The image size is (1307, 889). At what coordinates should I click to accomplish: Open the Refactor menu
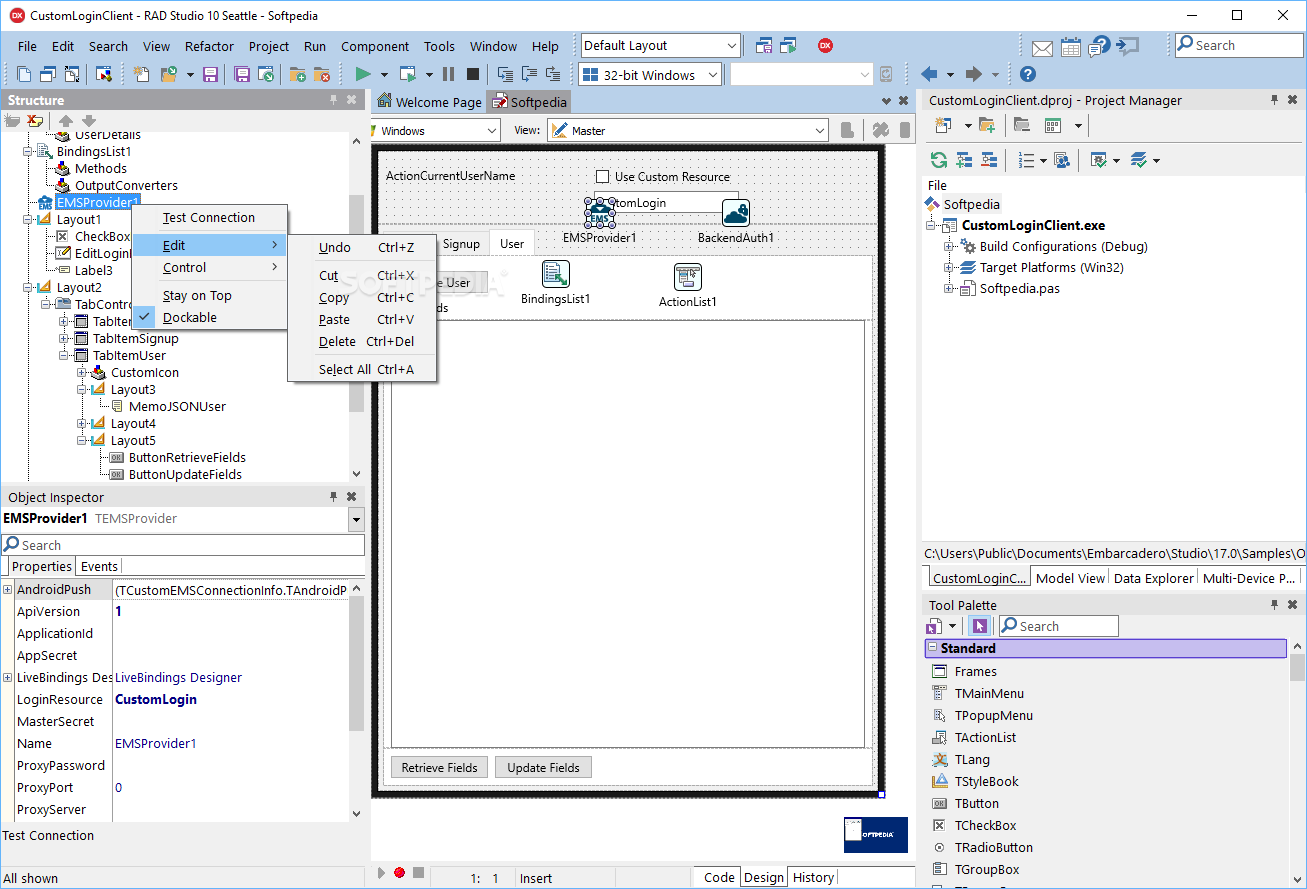[x=209, y=46]
